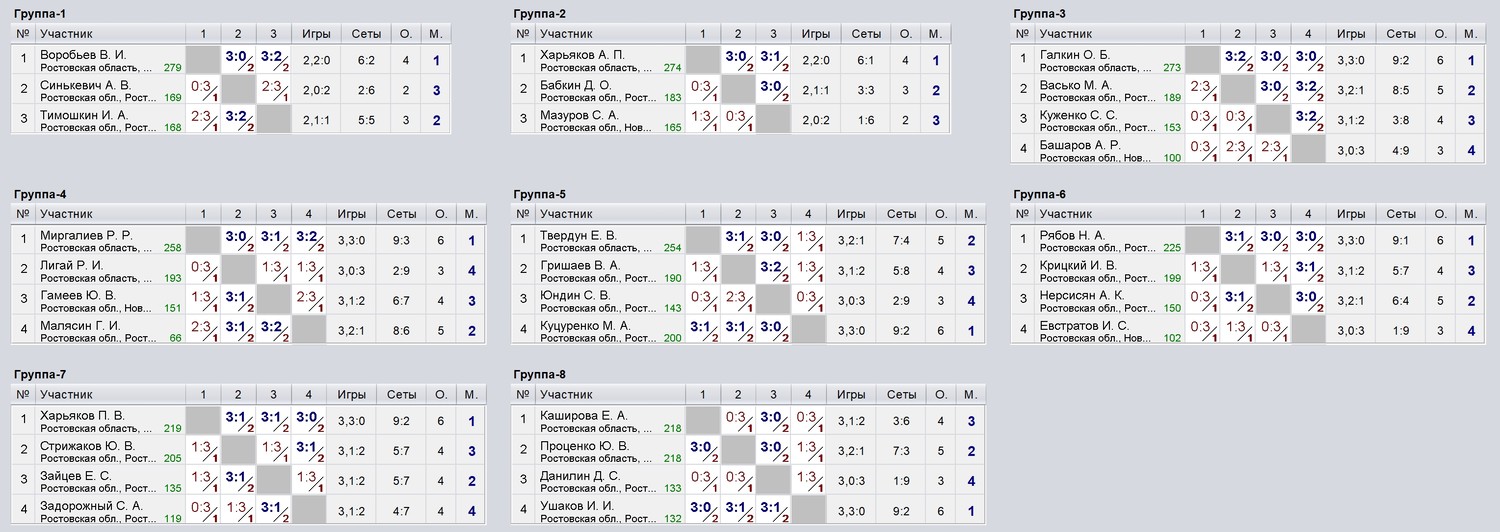Image resolution: width=1500 pixels, height=532 pixels.
Task: Click Каширова vs Проценко 0:3 score
Action: point(738,420)
